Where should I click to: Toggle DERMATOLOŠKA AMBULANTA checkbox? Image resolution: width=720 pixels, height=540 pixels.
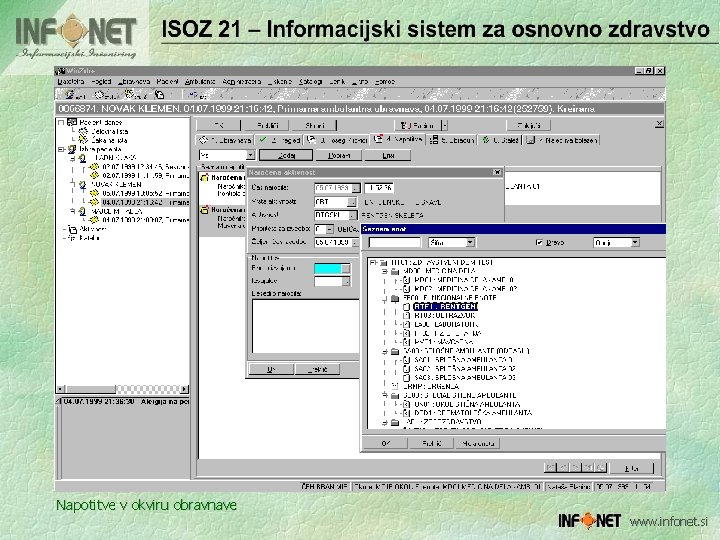click(406, 413)
